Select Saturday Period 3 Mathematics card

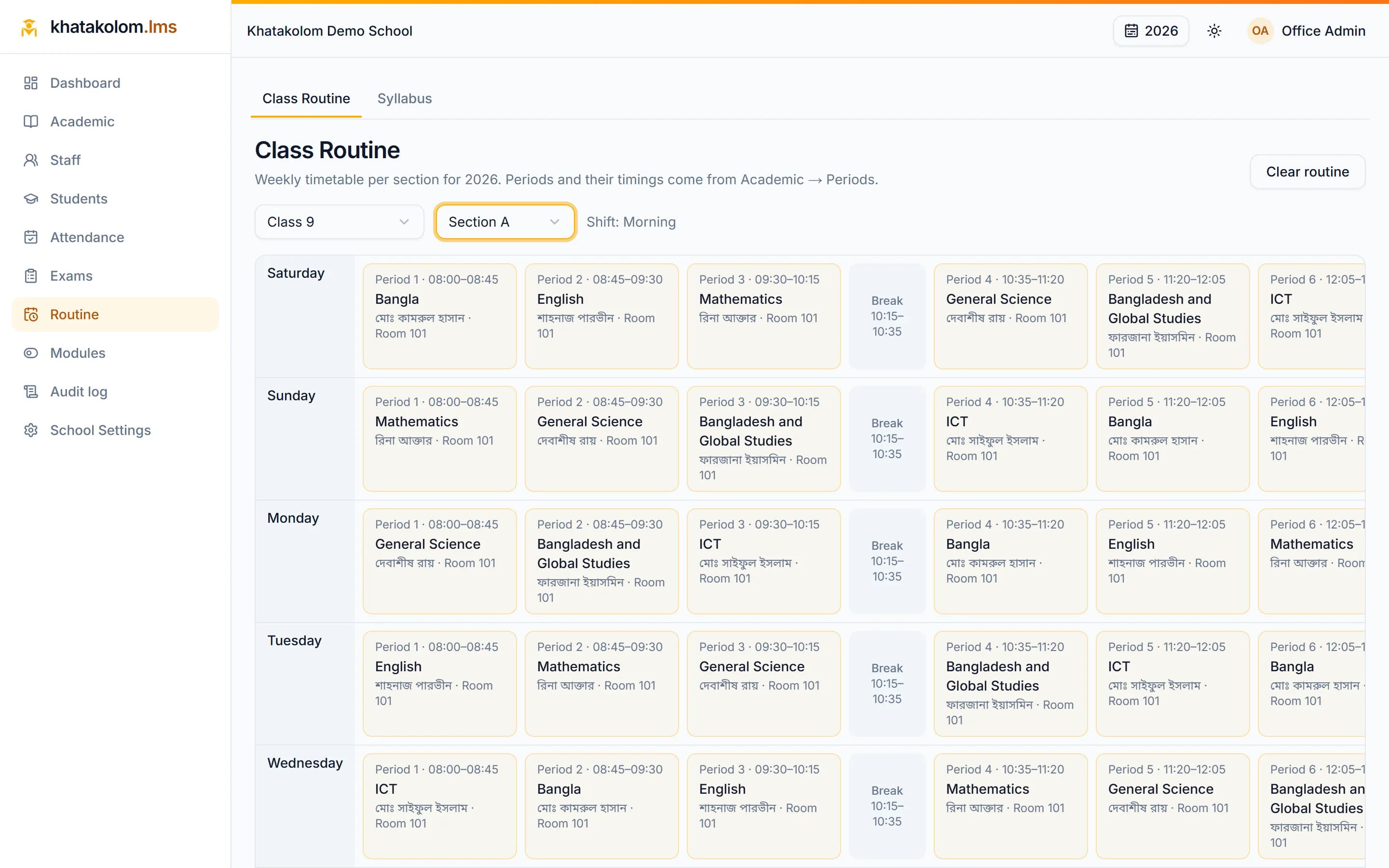(x=763, y=316)
